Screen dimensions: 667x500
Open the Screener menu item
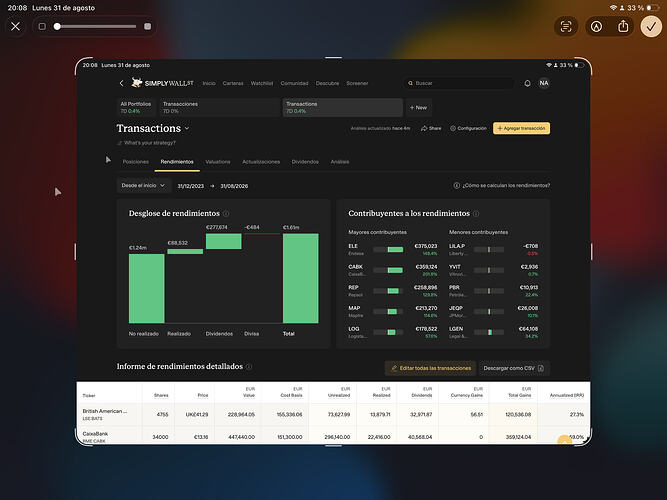[x=357, y=83]
